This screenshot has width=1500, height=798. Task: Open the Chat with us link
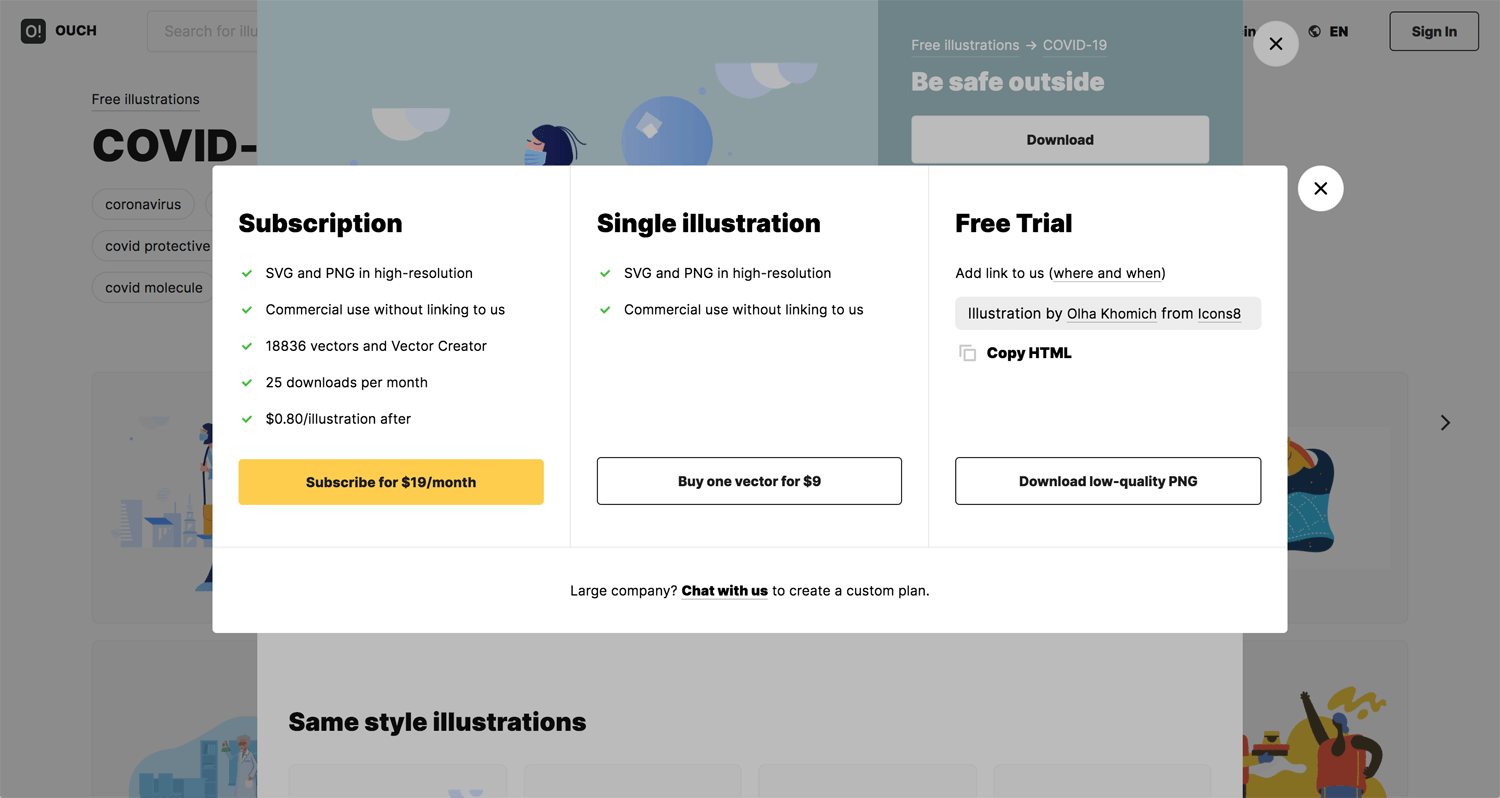point(724,591)
